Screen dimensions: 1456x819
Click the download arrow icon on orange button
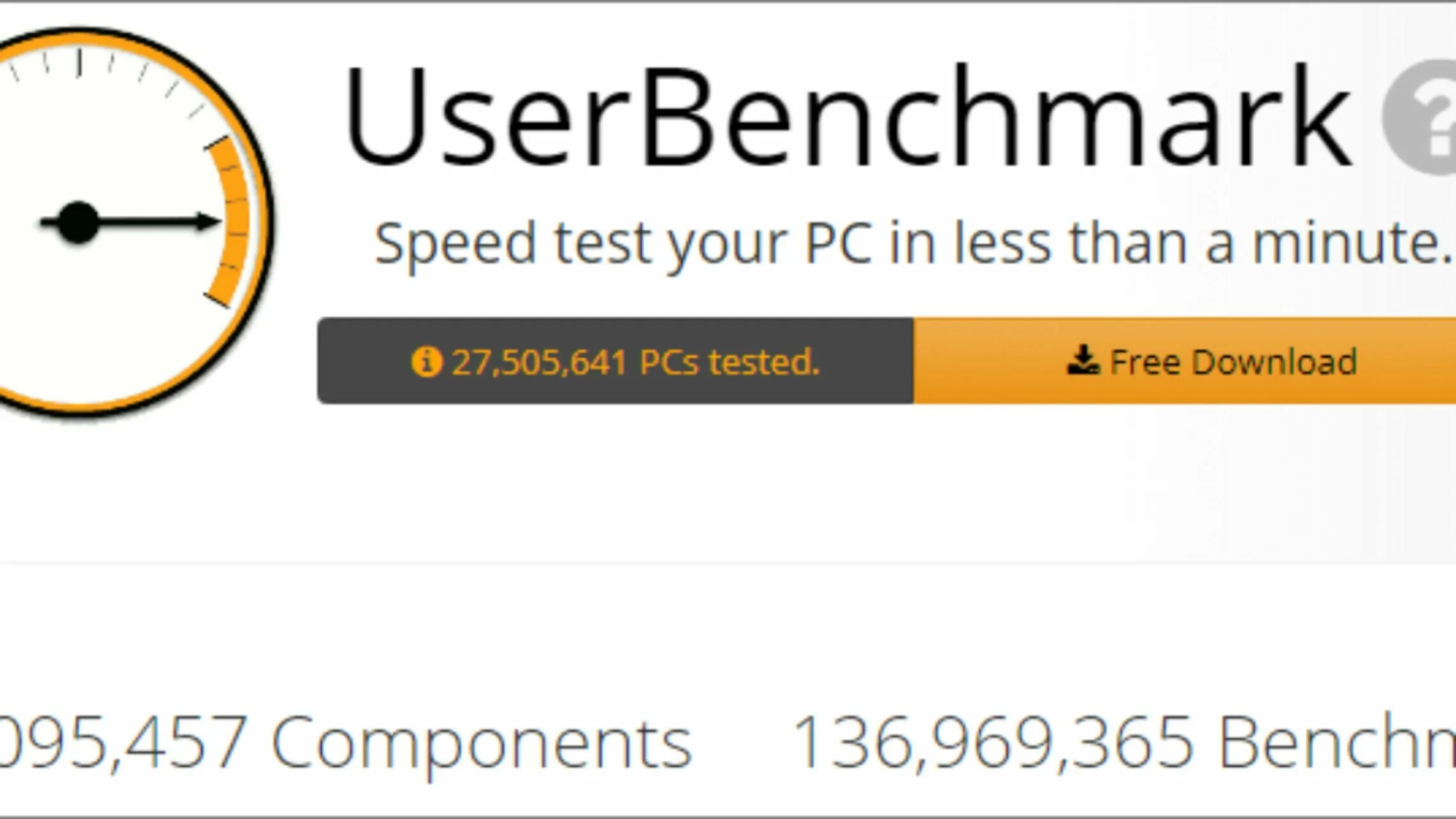1082,360
